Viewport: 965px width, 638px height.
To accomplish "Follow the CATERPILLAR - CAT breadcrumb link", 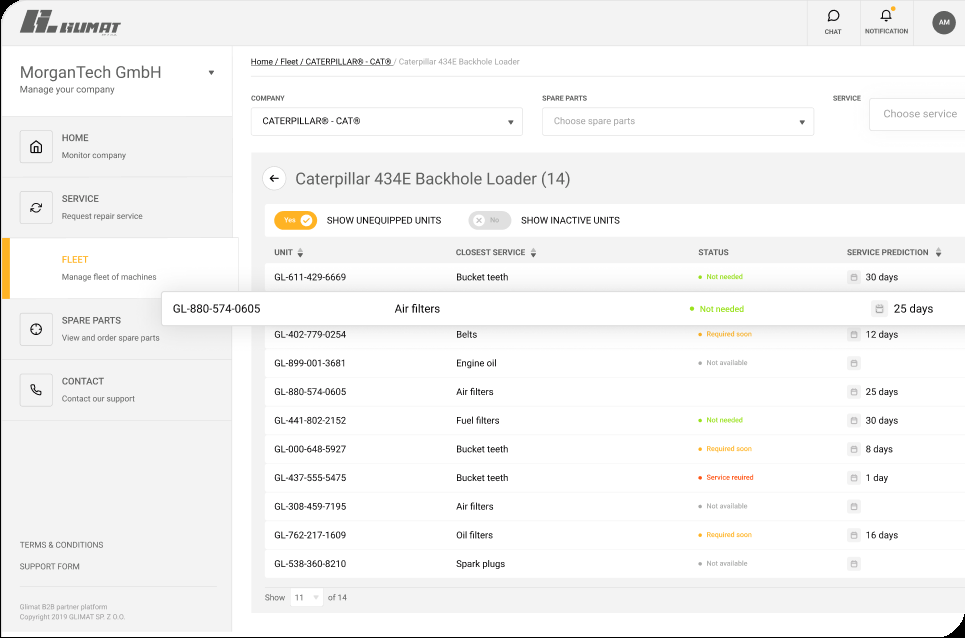I will pos(348,62).
